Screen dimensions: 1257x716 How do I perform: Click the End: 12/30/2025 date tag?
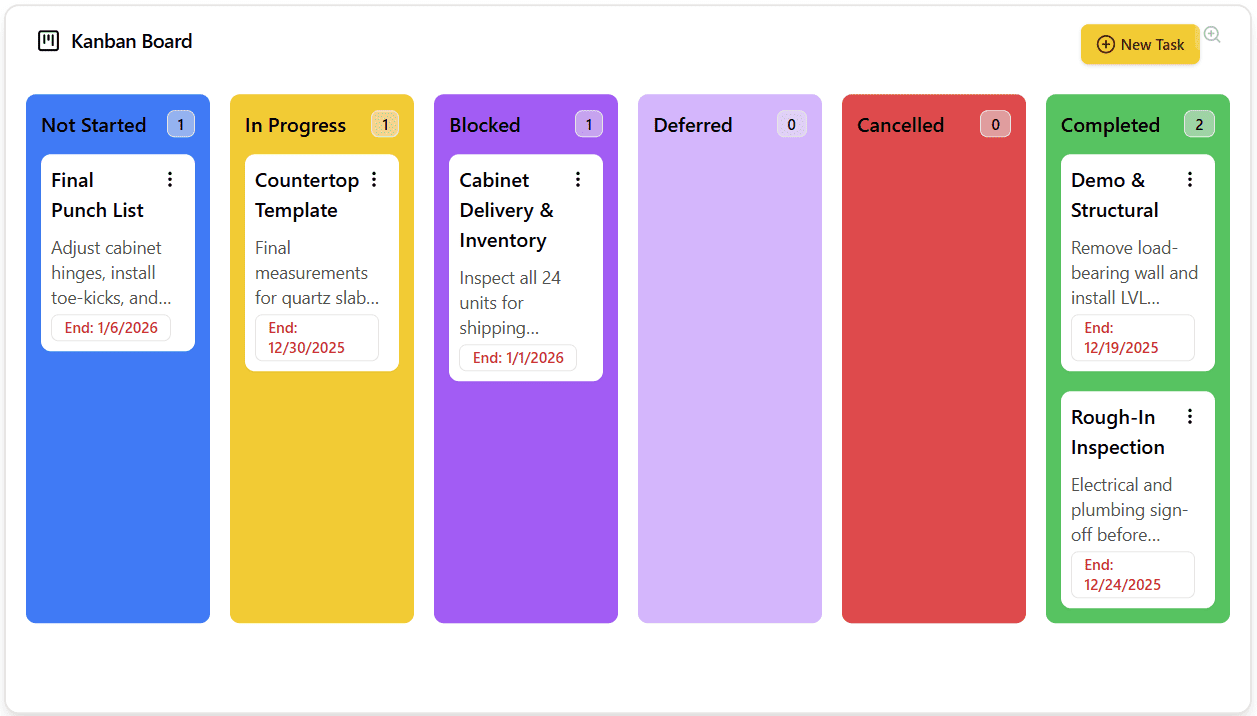tap(316, 338)
